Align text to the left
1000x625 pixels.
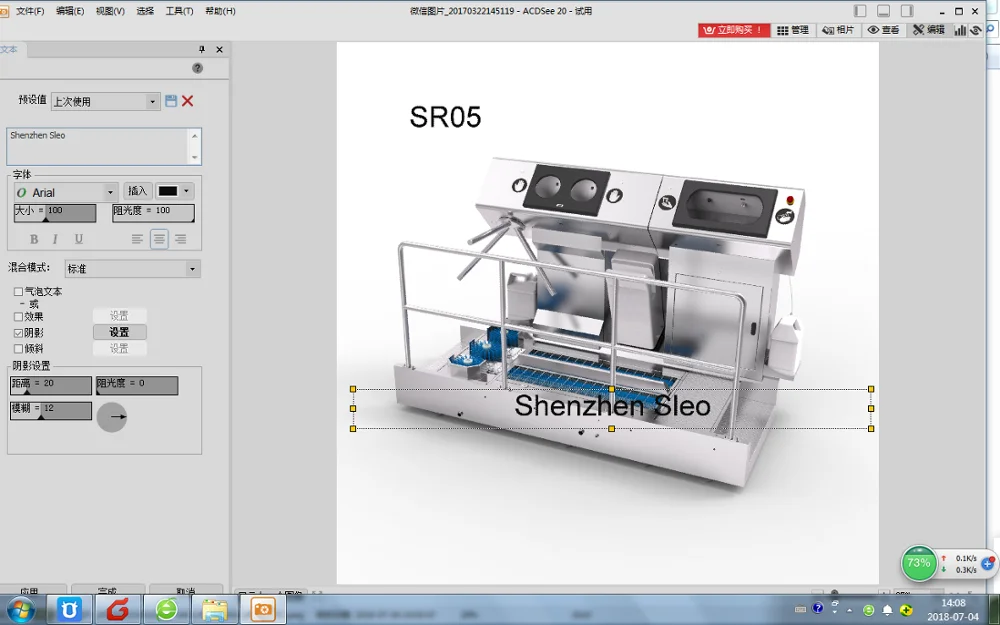(137, 239)
